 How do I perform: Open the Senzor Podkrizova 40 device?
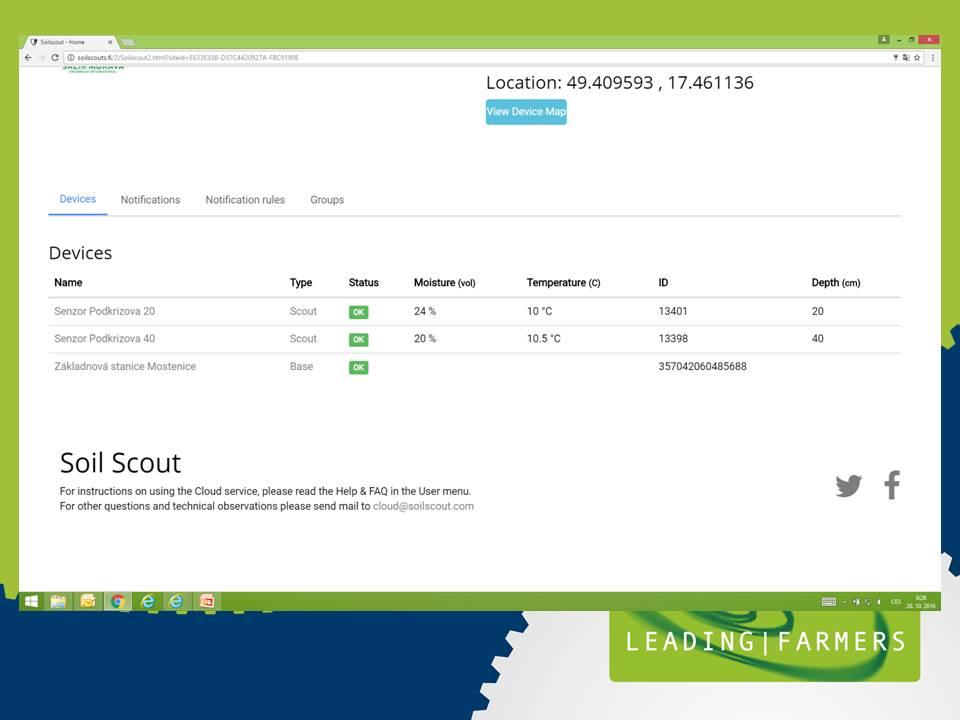[x=105, y=339]
